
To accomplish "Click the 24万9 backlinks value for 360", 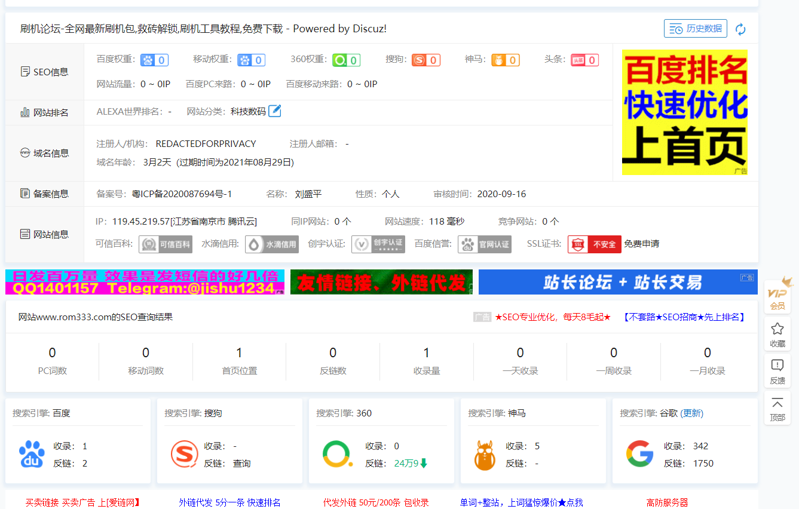I will [x=410, y=463].
